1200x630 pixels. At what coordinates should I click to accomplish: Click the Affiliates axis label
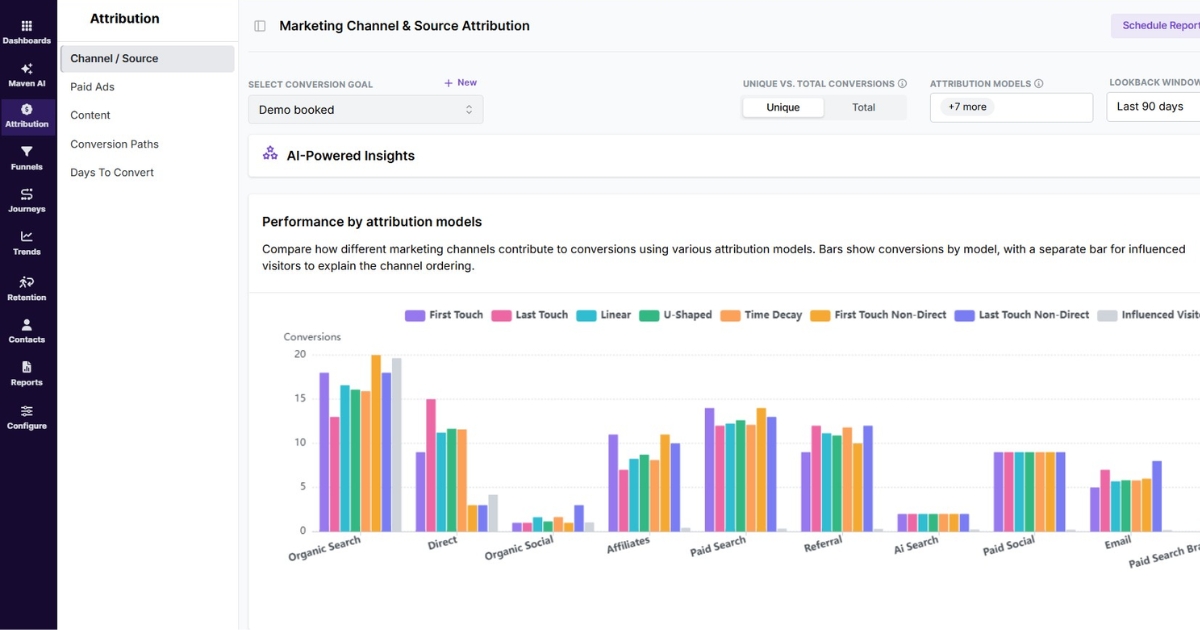628,544
